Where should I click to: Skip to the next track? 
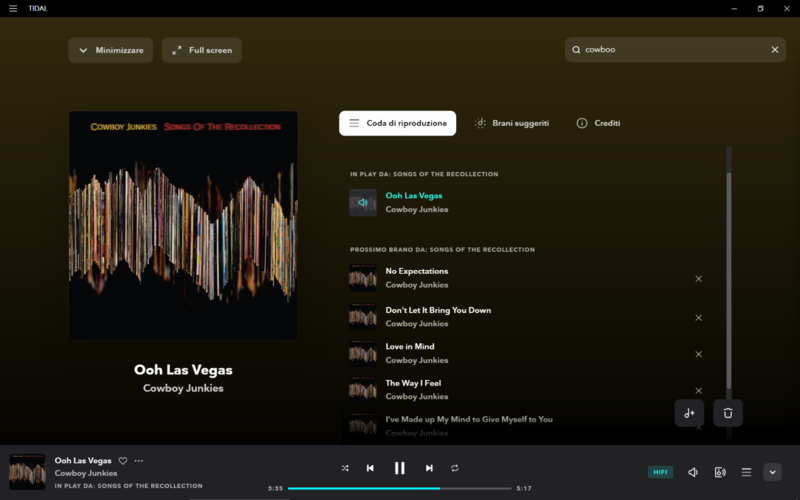[429, 468]
